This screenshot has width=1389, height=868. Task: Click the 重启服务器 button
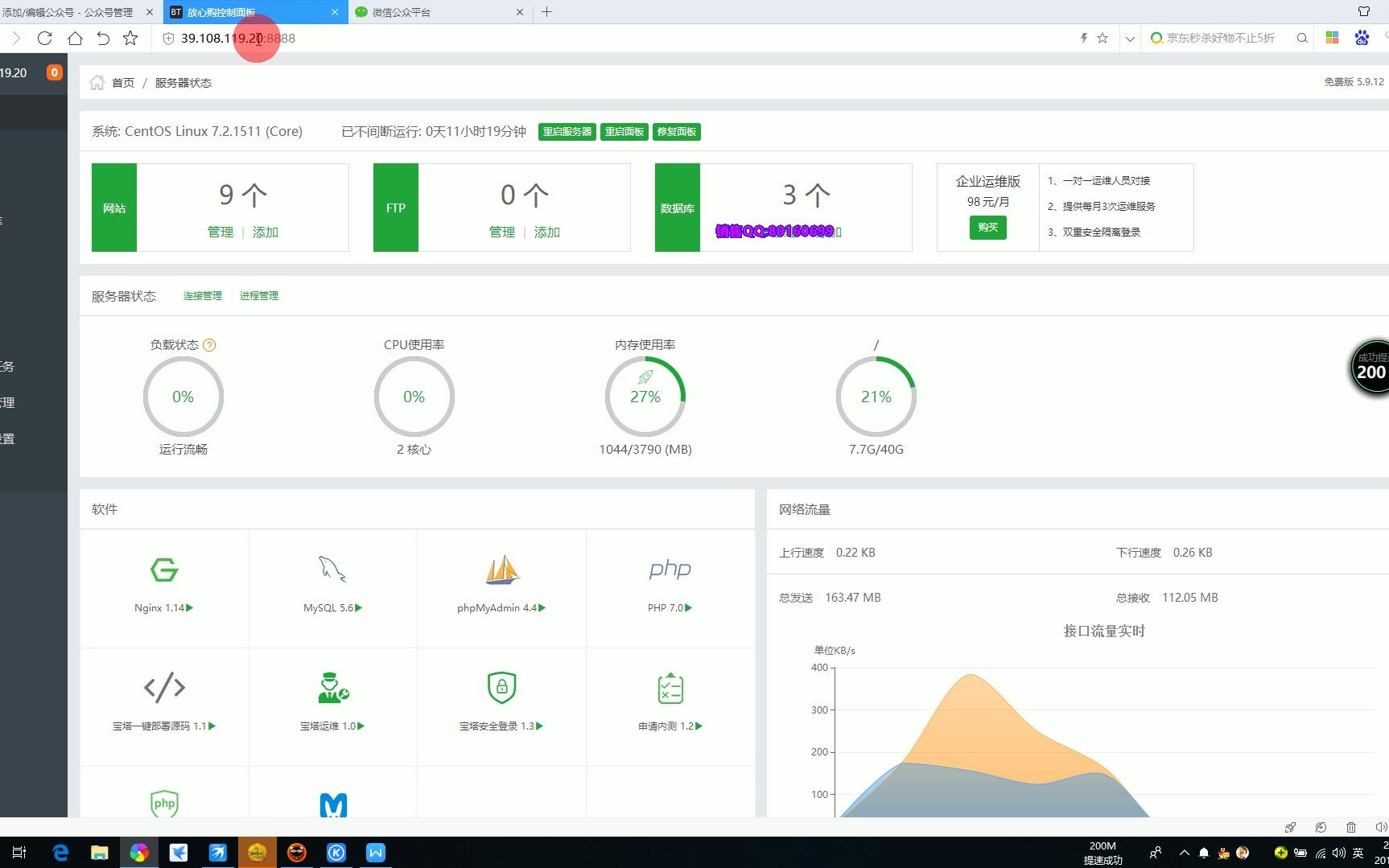click(567, 132)
